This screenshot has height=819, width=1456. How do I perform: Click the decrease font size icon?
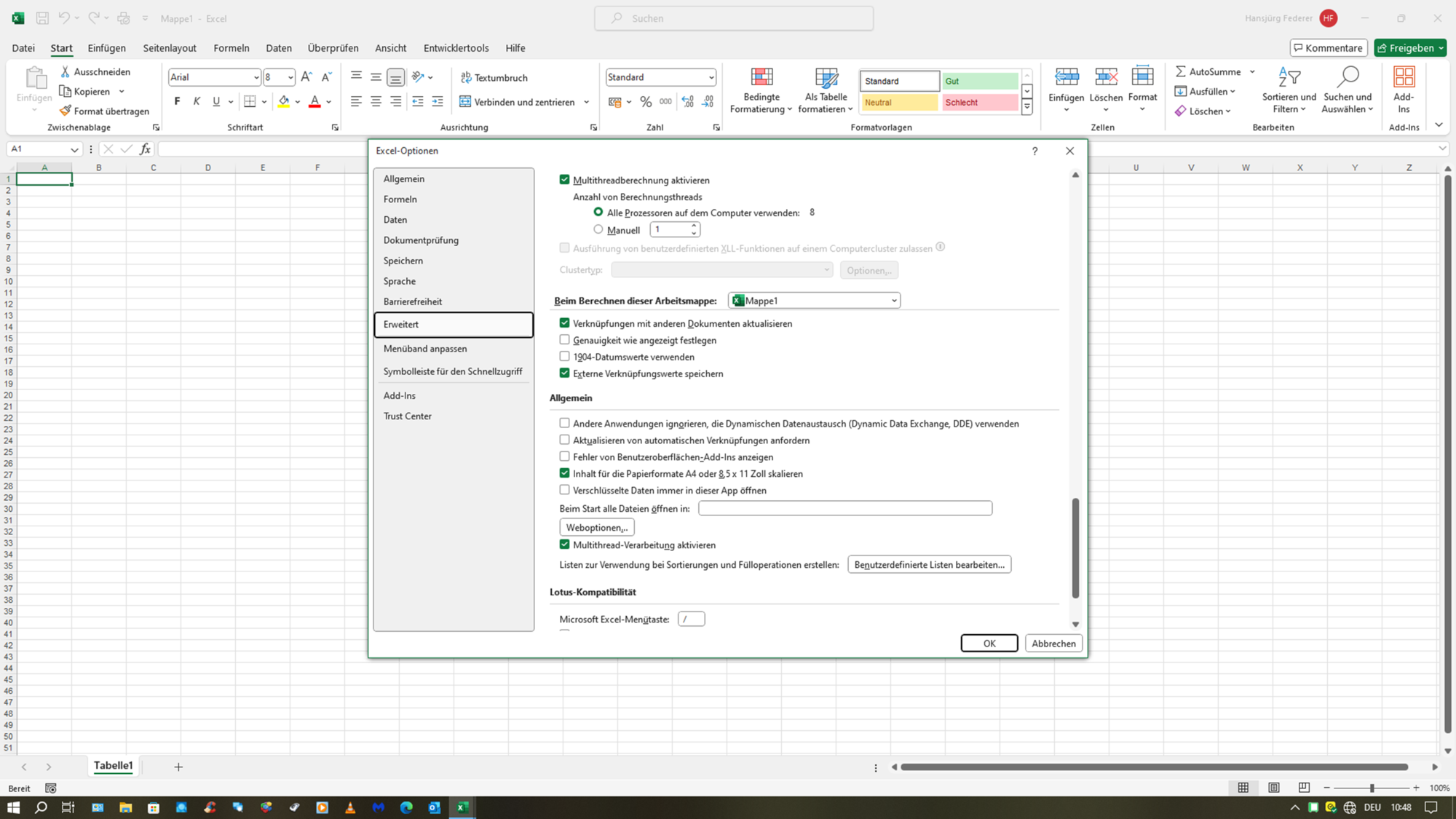[x=327, y=77]
